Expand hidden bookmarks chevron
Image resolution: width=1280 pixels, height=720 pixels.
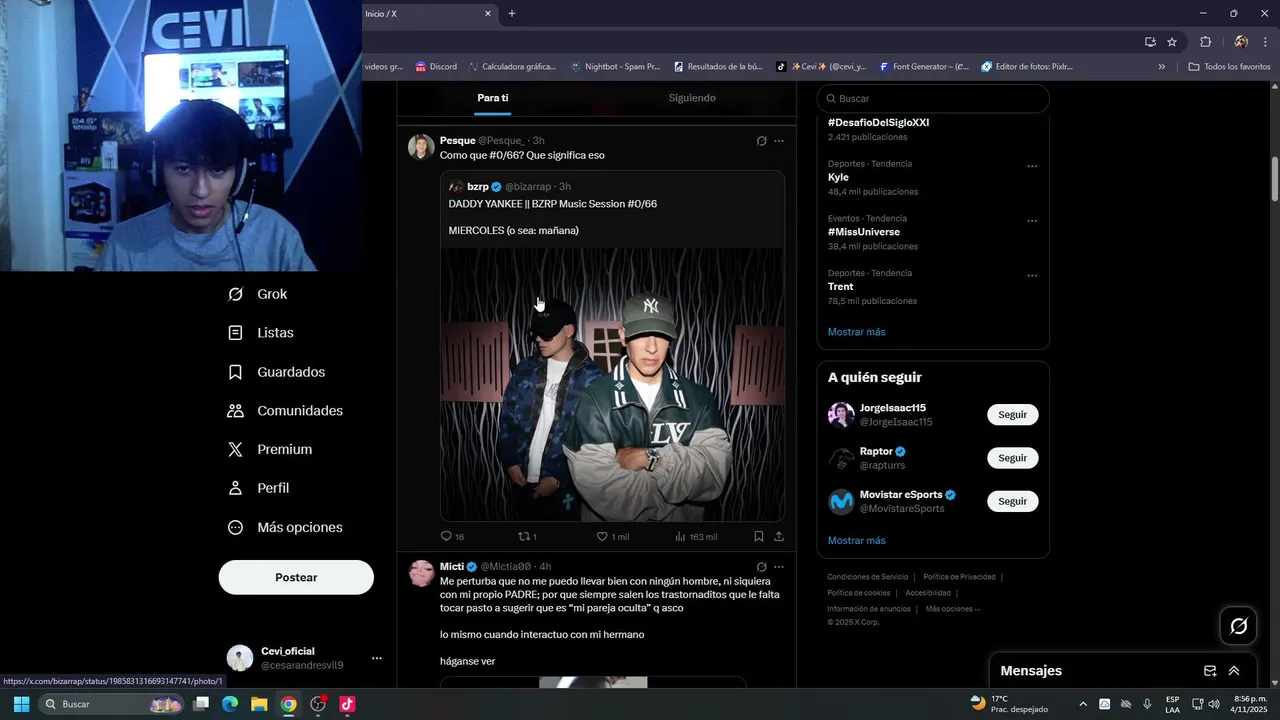1162,67
